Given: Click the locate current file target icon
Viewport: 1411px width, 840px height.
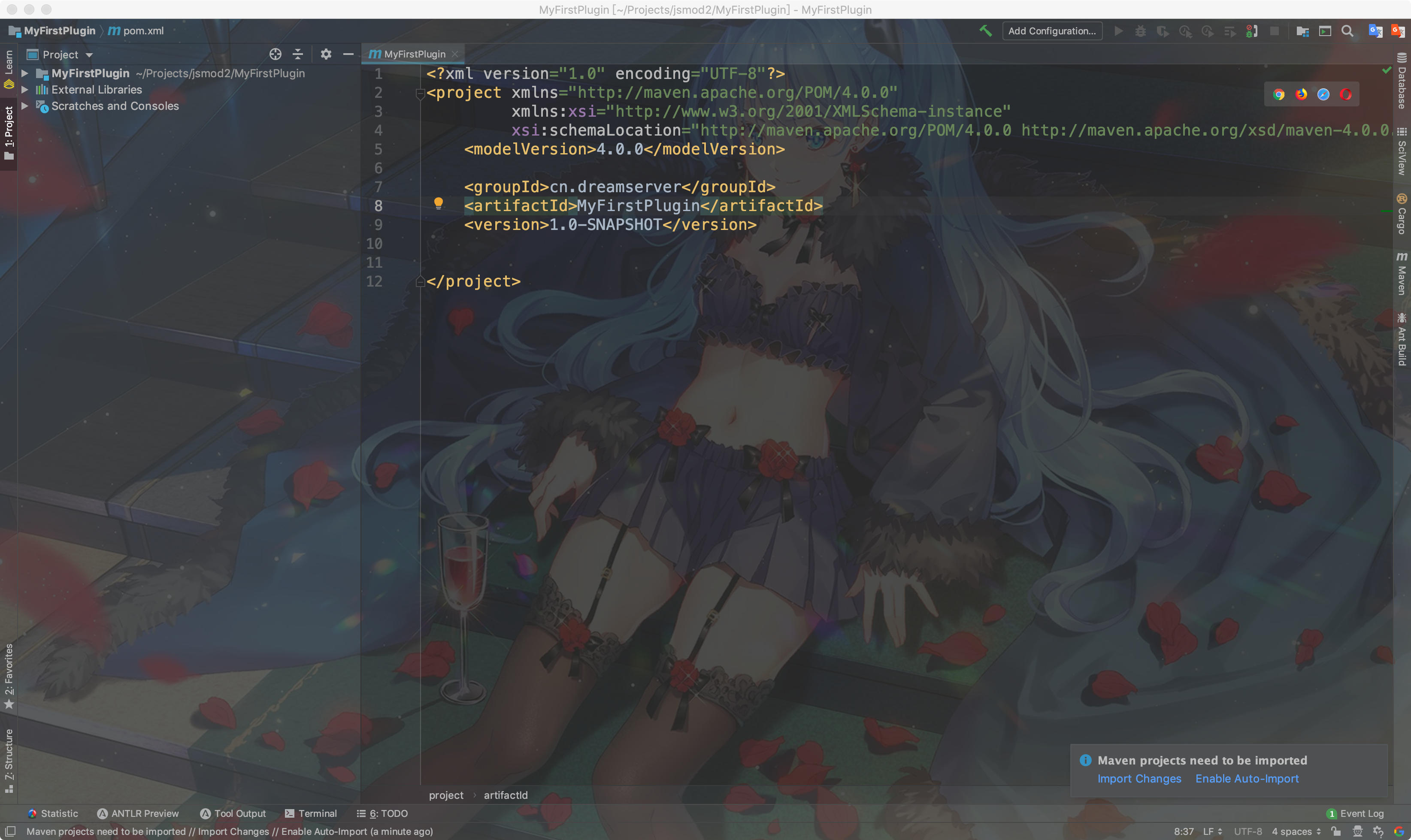Looking at the screenshot, I should pyautogui.click(x=275, y=54).
